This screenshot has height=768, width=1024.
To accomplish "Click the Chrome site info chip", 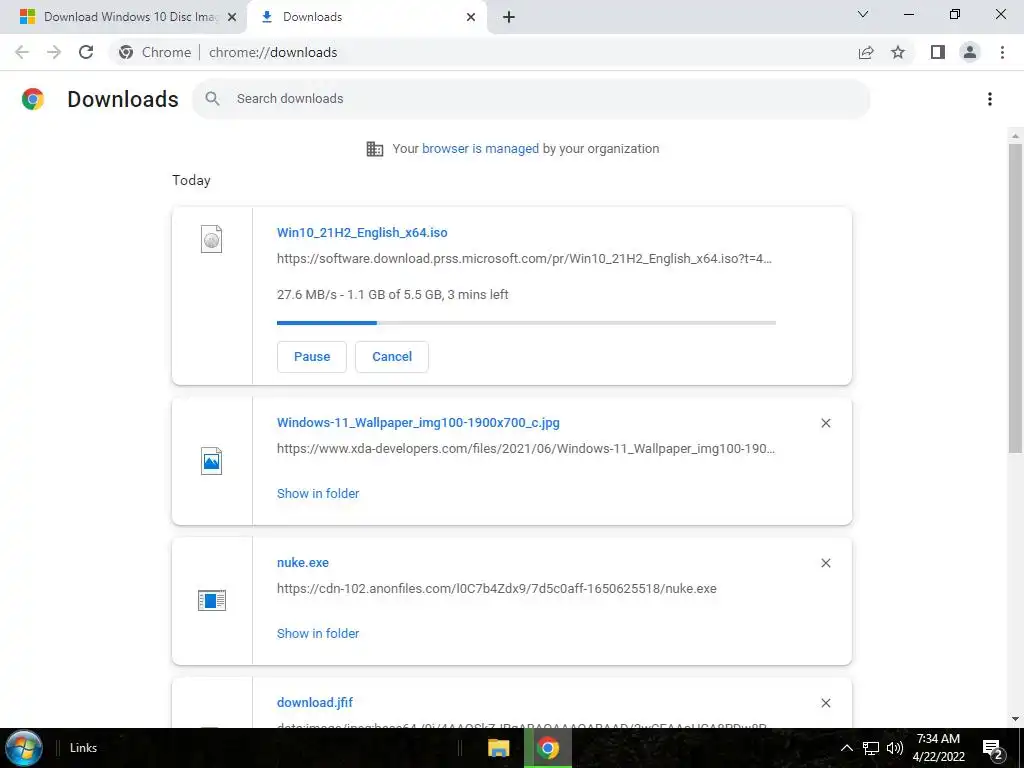I will point(155,52).
